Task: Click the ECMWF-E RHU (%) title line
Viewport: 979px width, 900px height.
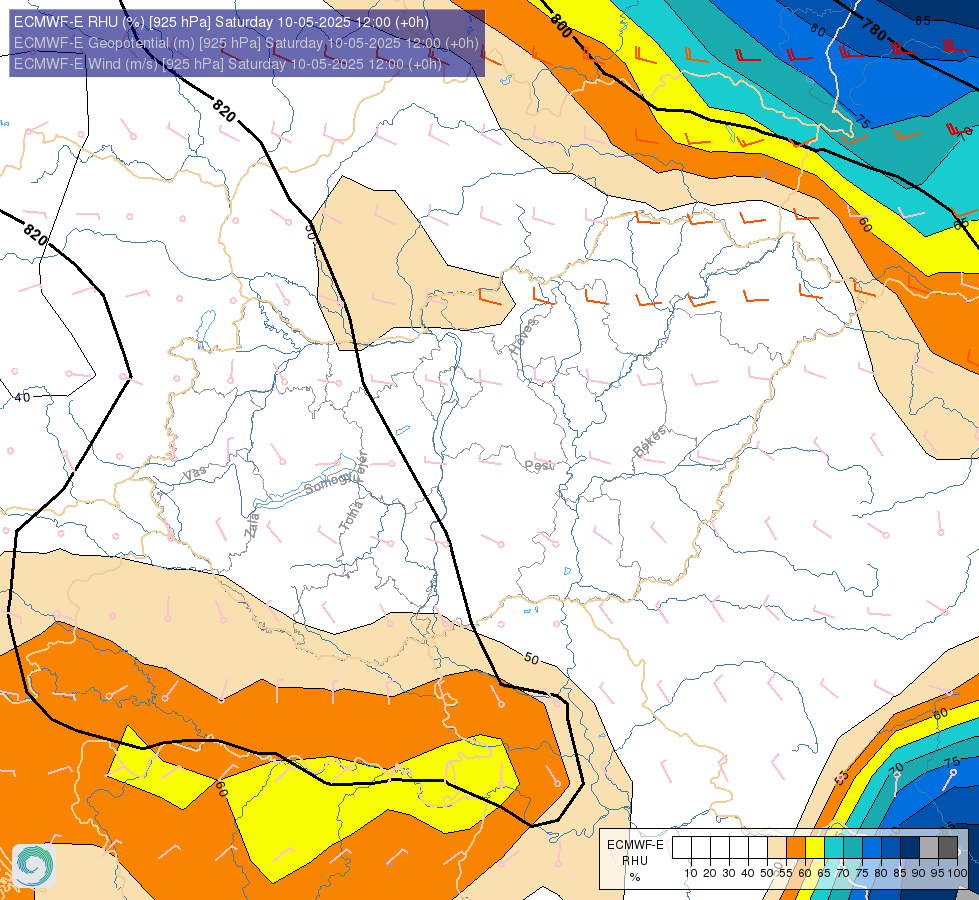Action: 222,22
